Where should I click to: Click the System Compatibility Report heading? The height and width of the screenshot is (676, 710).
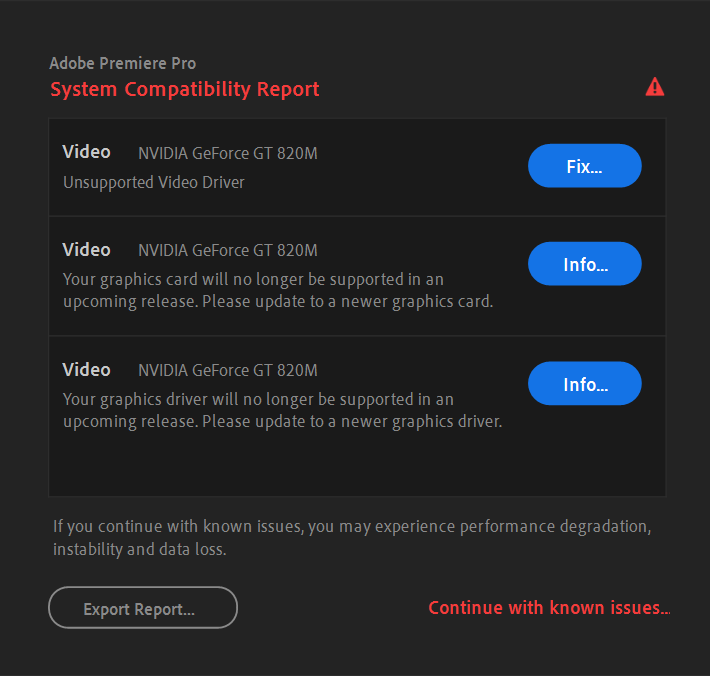pos(185,89)
